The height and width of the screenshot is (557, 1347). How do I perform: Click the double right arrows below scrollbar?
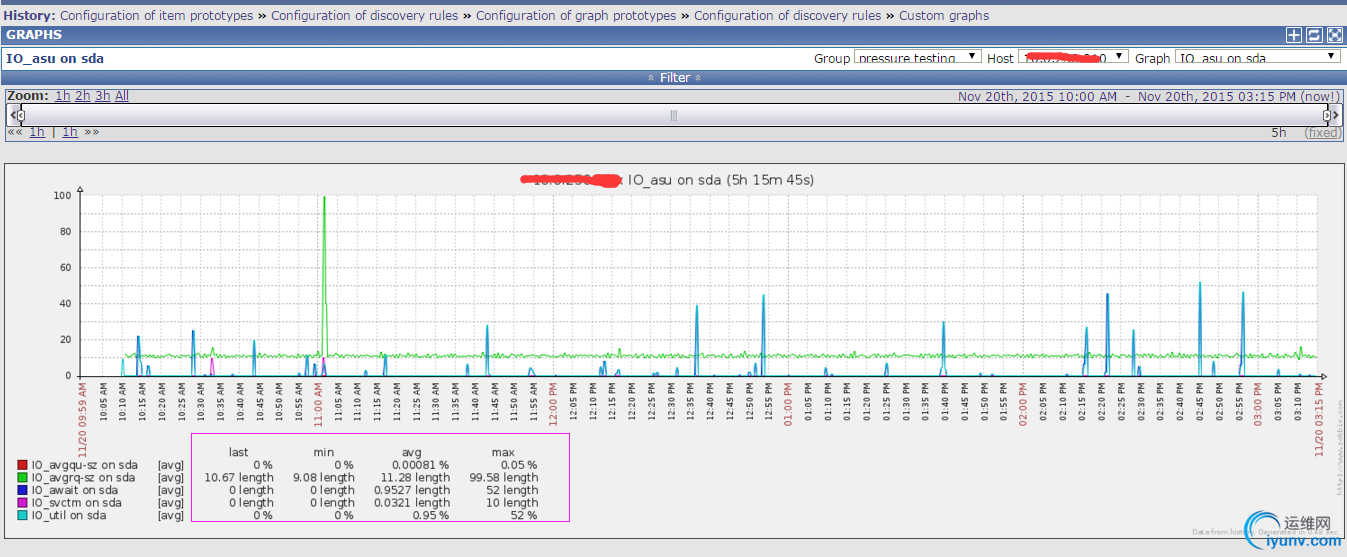[x=92, y=132]
